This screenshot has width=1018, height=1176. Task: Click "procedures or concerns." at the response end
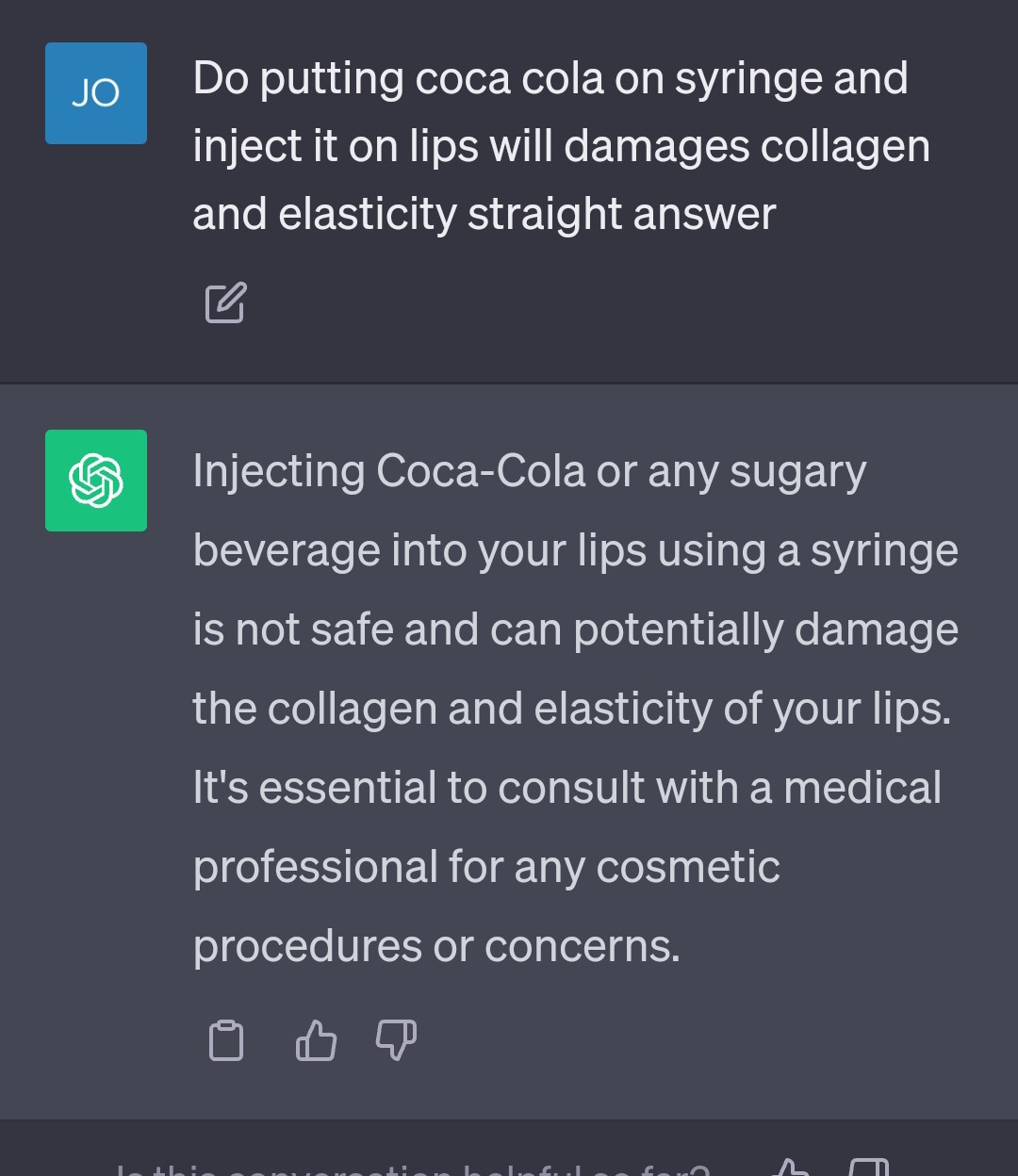tap(436, 946)
